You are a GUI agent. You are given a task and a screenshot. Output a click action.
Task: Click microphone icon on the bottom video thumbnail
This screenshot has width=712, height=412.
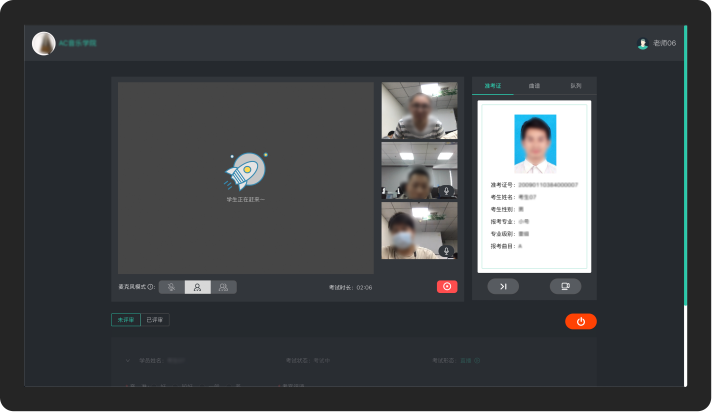pos(446,251)
